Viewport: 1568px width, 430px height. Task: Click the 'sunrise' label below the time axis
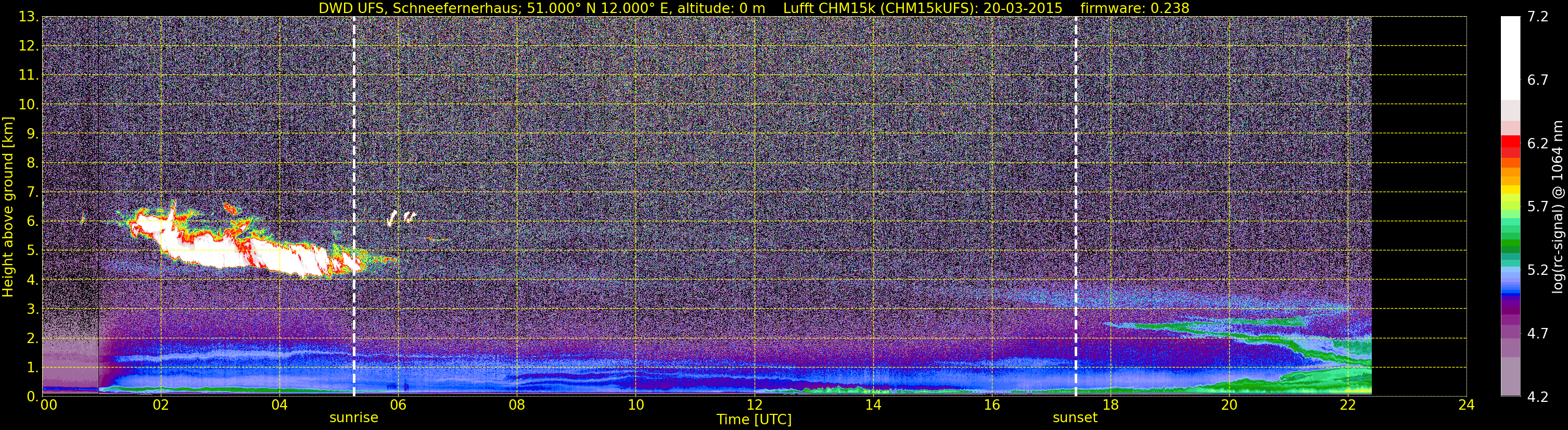pos(354,418)
